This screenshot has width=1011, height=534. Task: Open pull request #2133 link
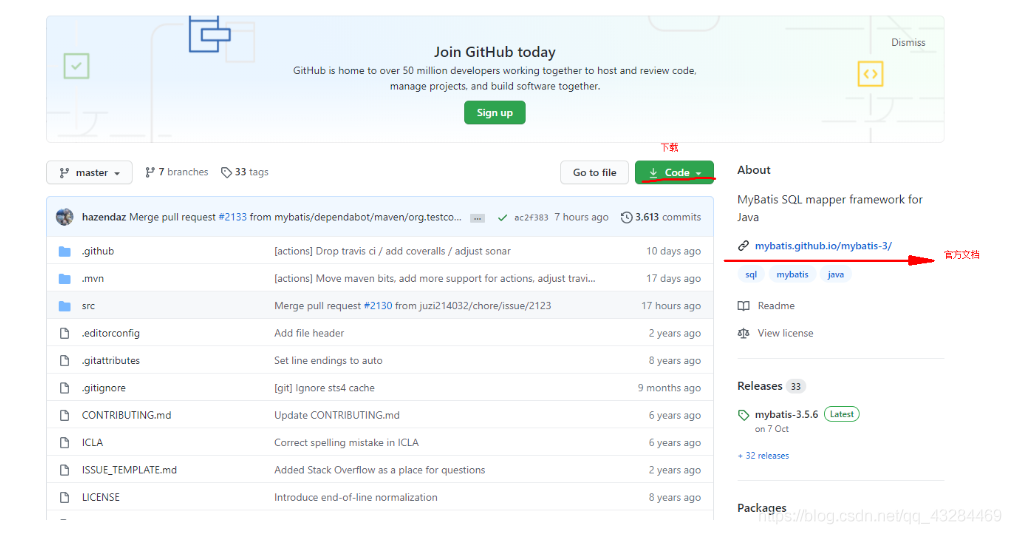(232, 217)
